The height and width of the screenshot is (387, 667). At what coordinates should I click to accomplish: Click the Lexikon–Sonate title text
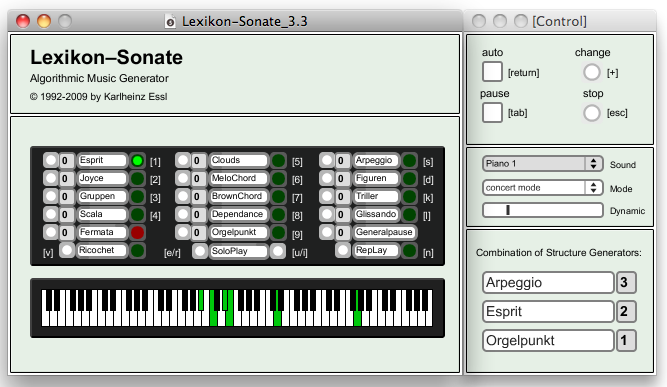coord(106,57)
